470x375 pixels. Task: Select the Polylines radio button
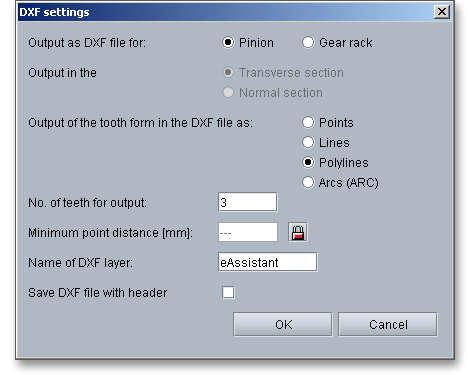coord(308,163)
